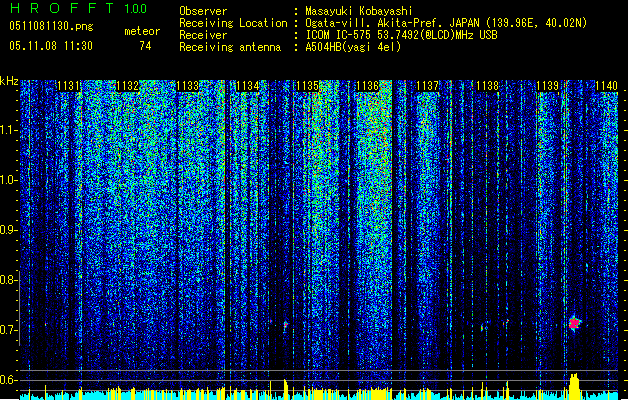Click the 0.8 kHz axis tick label

pos(8,280)
